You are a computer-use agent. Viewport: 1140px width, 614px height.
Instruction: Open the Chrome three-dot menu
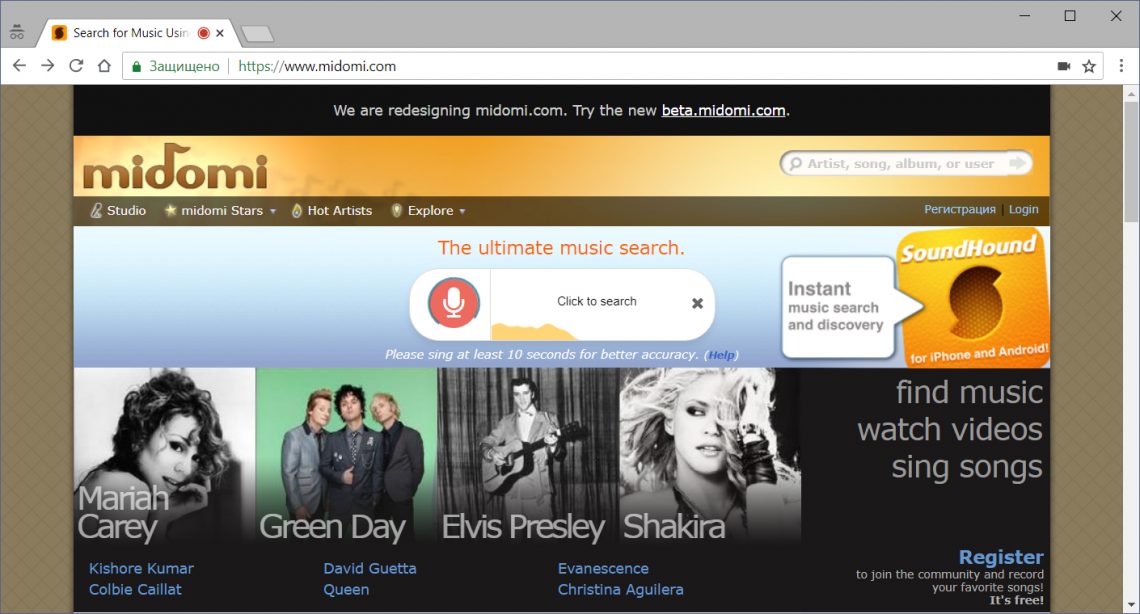[1121, 66]
